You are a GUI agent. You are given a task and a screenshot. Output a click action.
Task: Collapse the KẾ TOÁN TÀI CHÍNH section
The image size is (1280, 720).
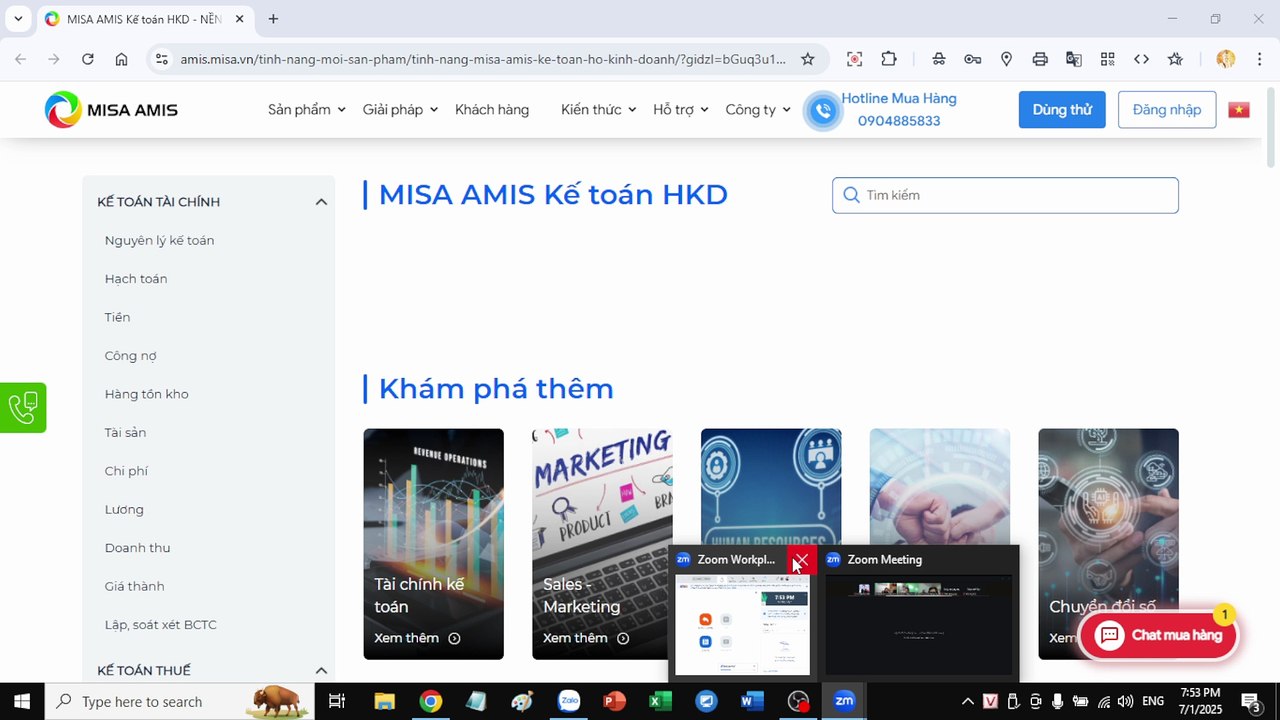(x=321, y=202)
